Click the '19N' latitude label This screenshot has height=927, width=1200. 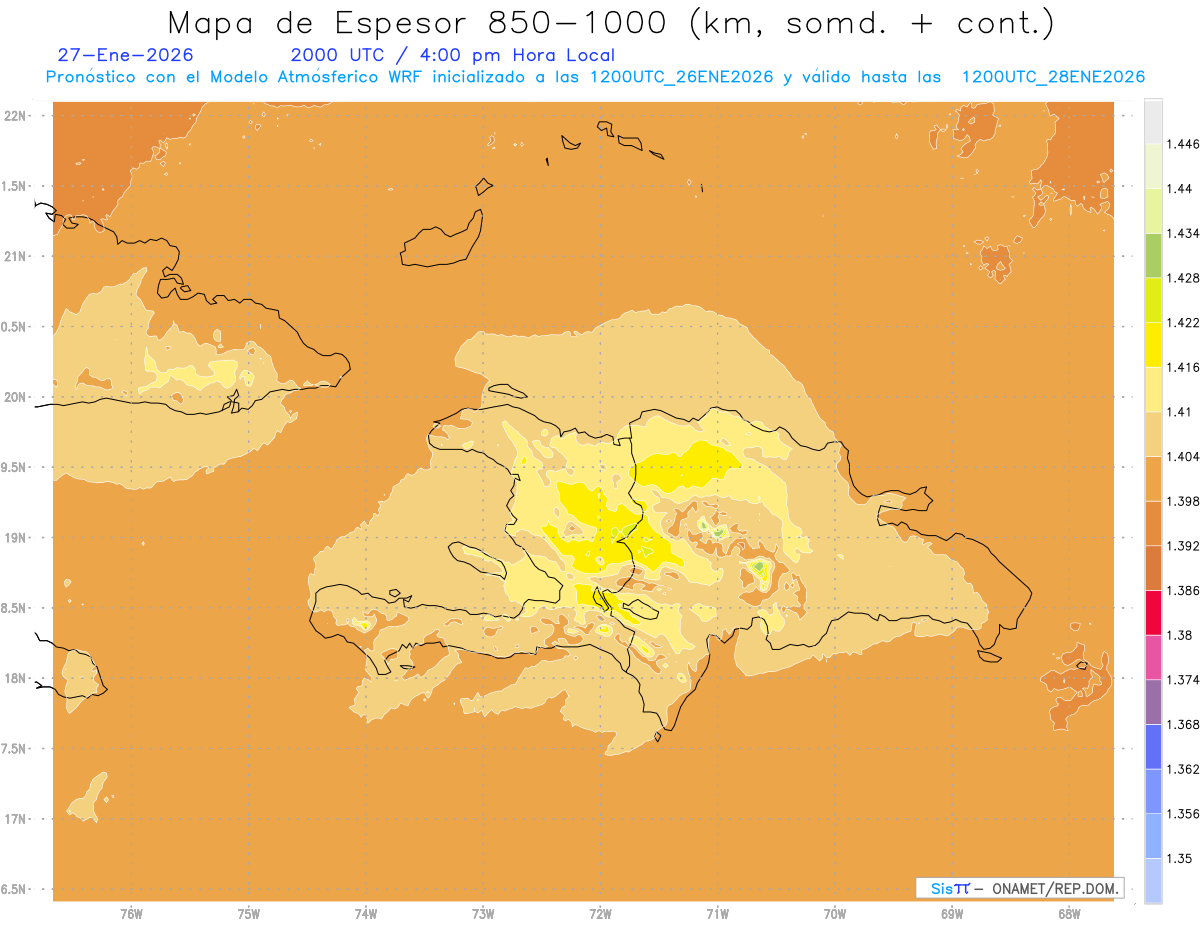16,537
